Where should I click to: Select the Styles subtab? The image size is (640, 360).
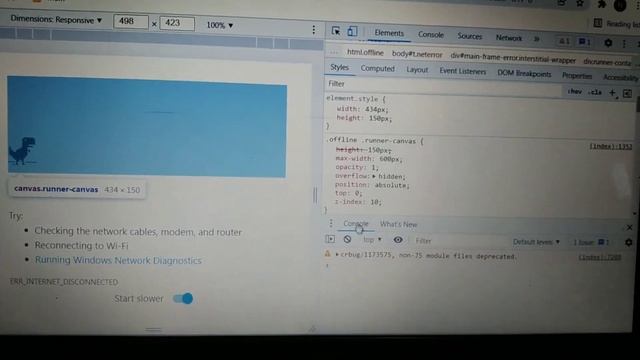[x=340, y=67]
